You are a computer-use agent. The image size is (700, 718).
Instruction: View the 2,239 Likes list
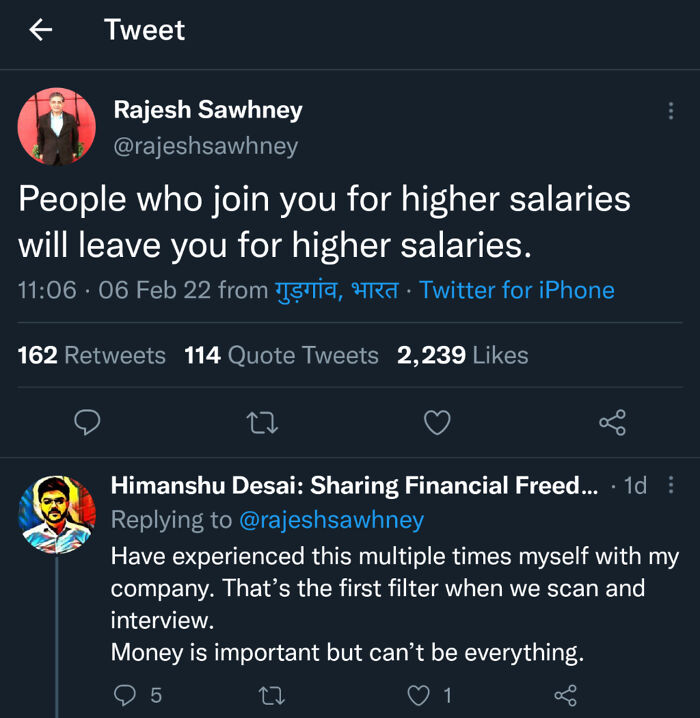(x=462, y=355)
